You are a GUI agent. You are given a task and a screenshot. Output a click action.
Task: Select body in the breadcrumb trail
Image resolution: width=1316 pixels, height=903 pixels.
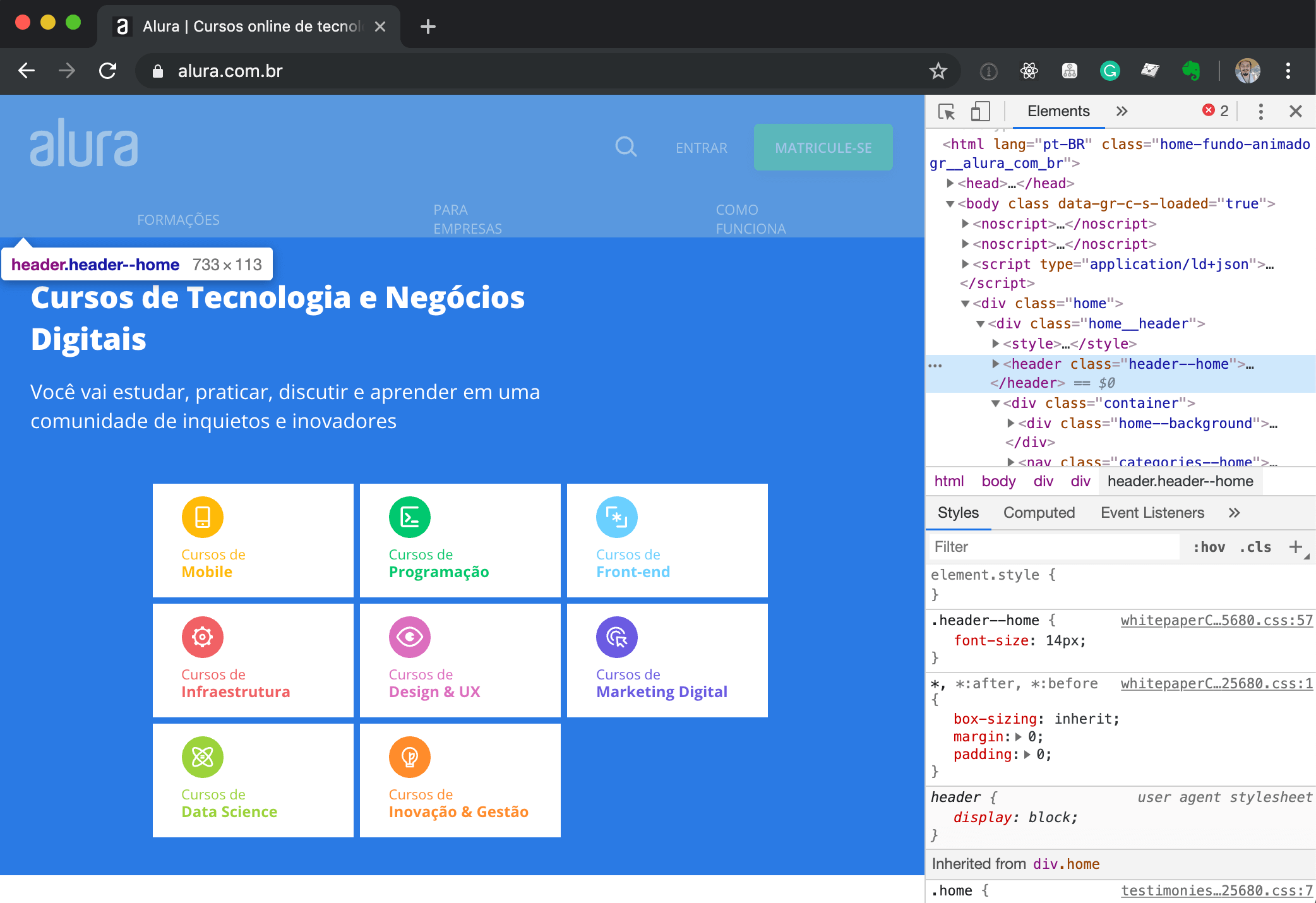click(998, 481)
